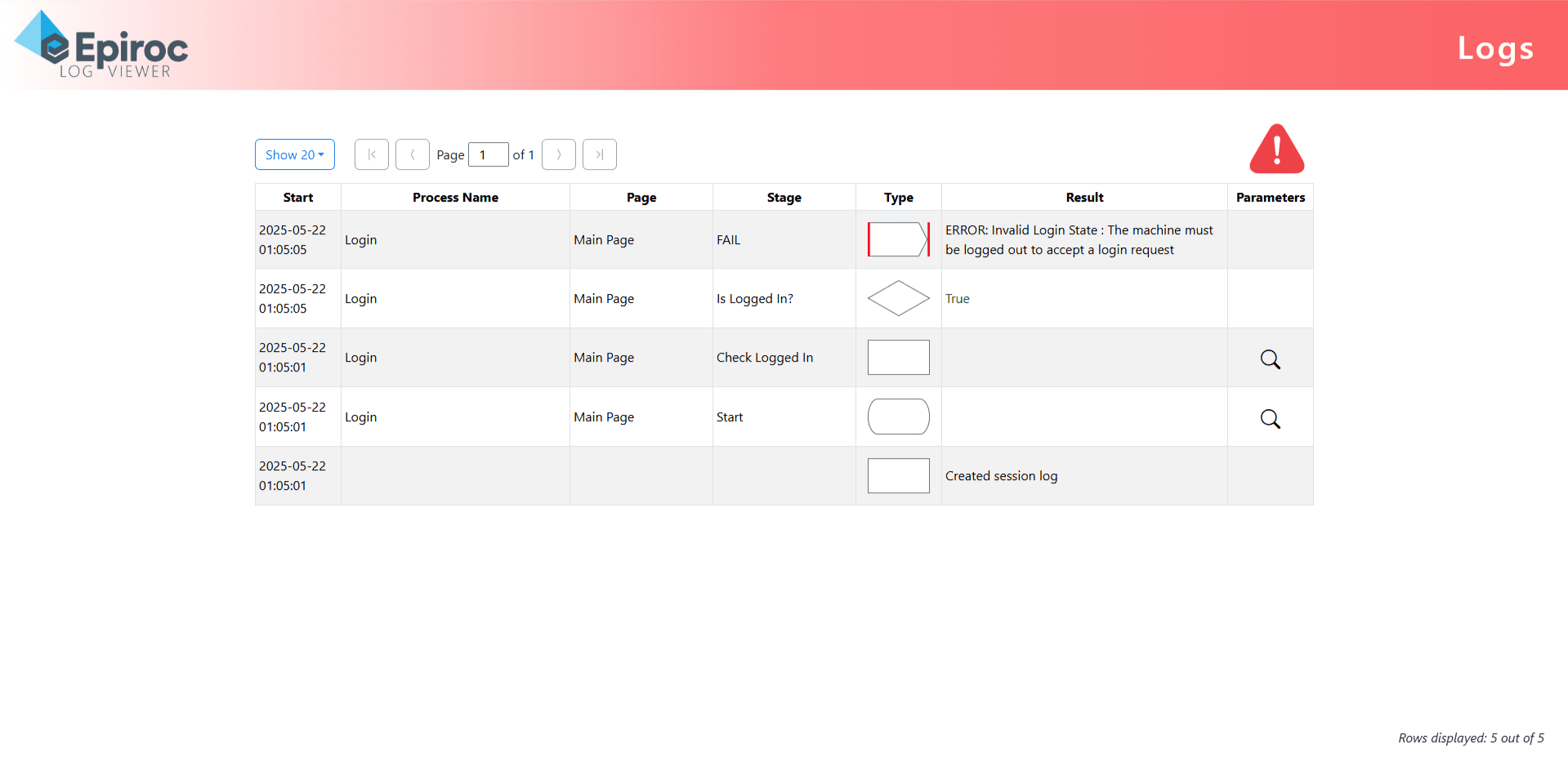Screen dimensions: 1568x757
Task: Click the rectangle icon for Created session log
Action: [898, 476]
